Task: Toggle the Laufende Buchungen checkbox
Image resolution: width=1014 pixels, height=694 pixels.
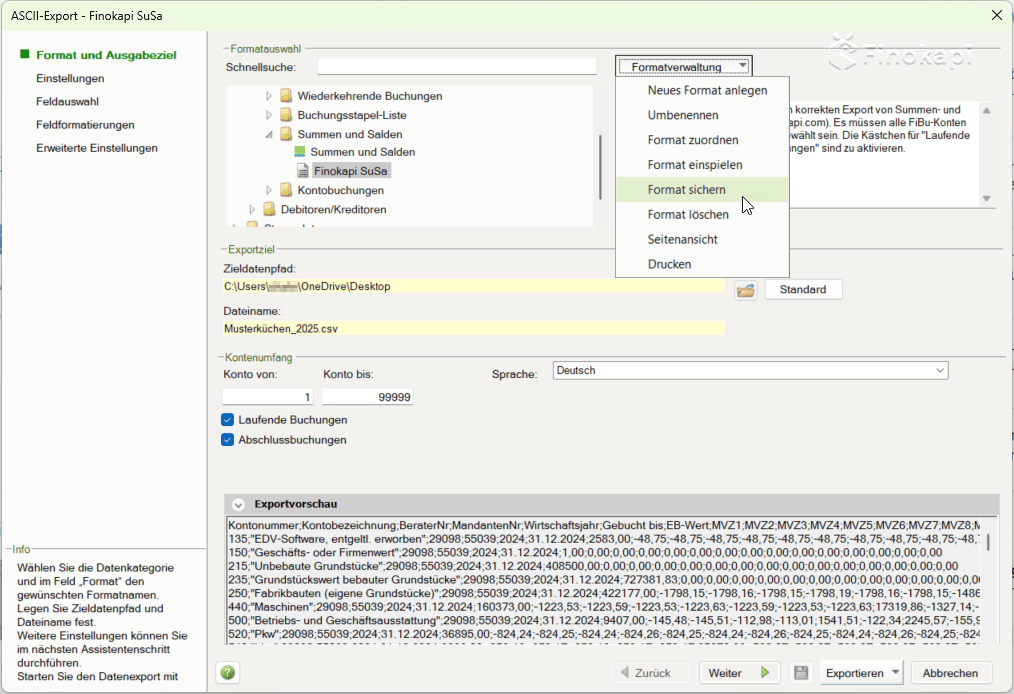Action: 227,420
